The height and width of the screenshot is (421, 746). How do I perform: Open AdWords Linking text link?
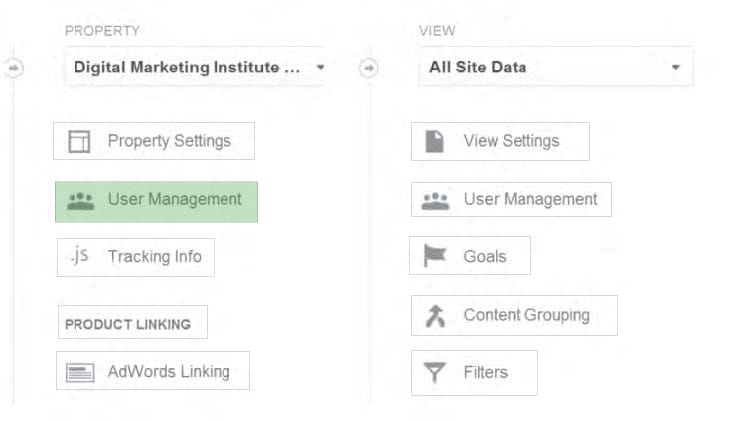[168, 372]
